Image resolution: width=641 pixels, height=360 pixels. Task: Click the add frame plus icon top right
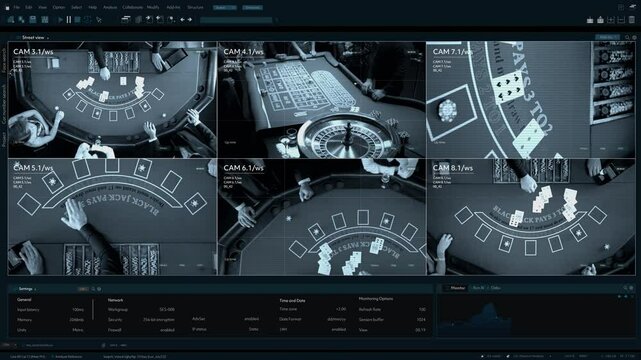pyautogui.click(x=611, y=20)
